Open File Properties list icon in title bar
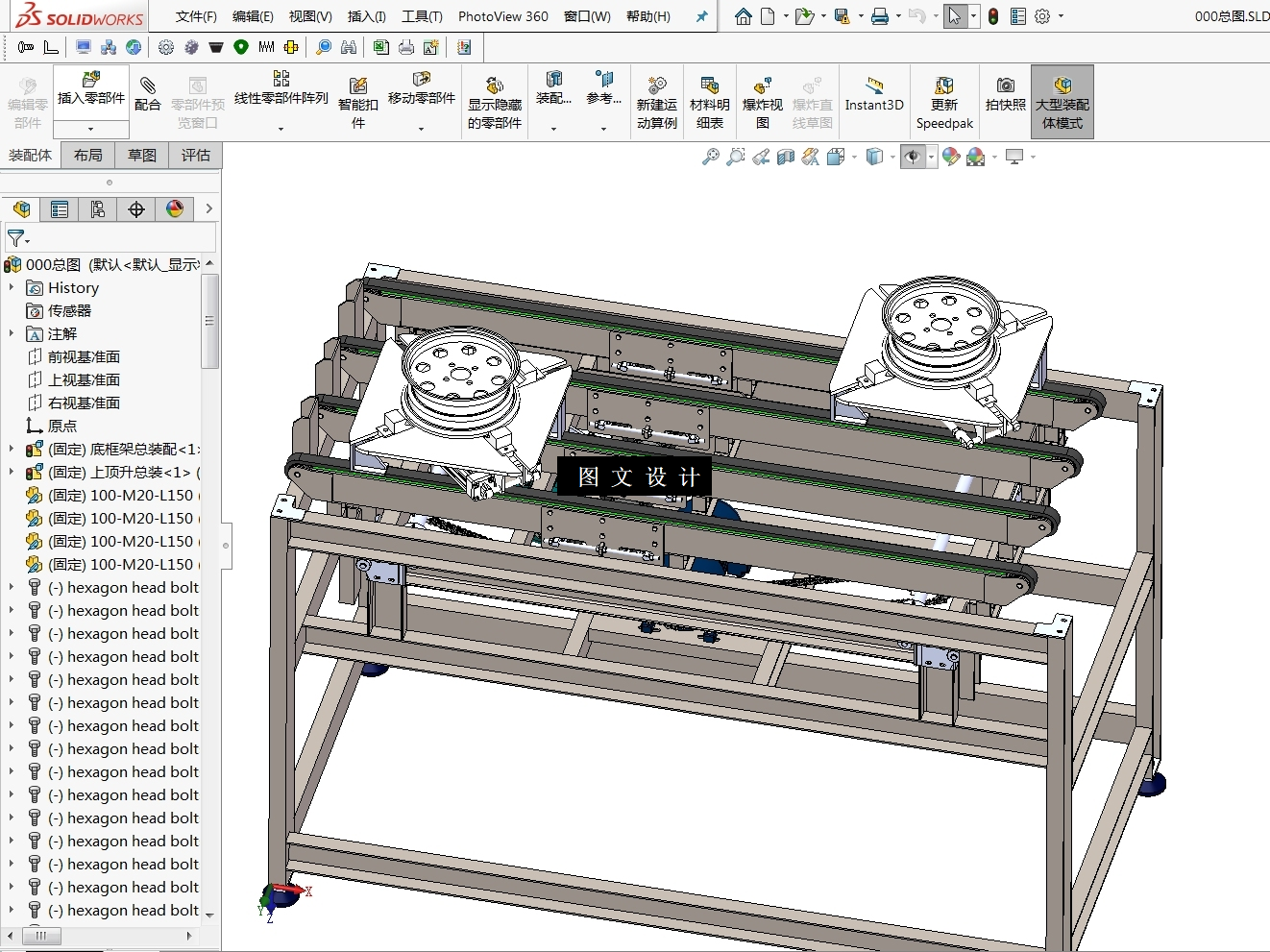 coord(1018,16)
